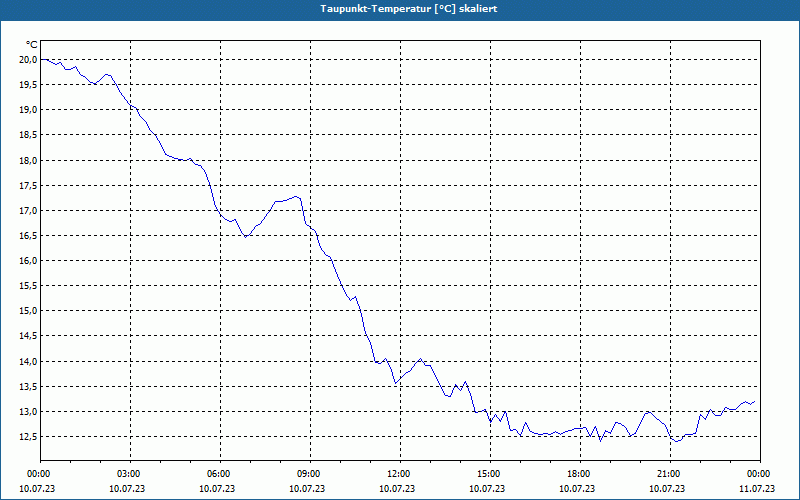Click the '09:00' time label
This screenshot has width=800, height=500.
click(310, 474)
